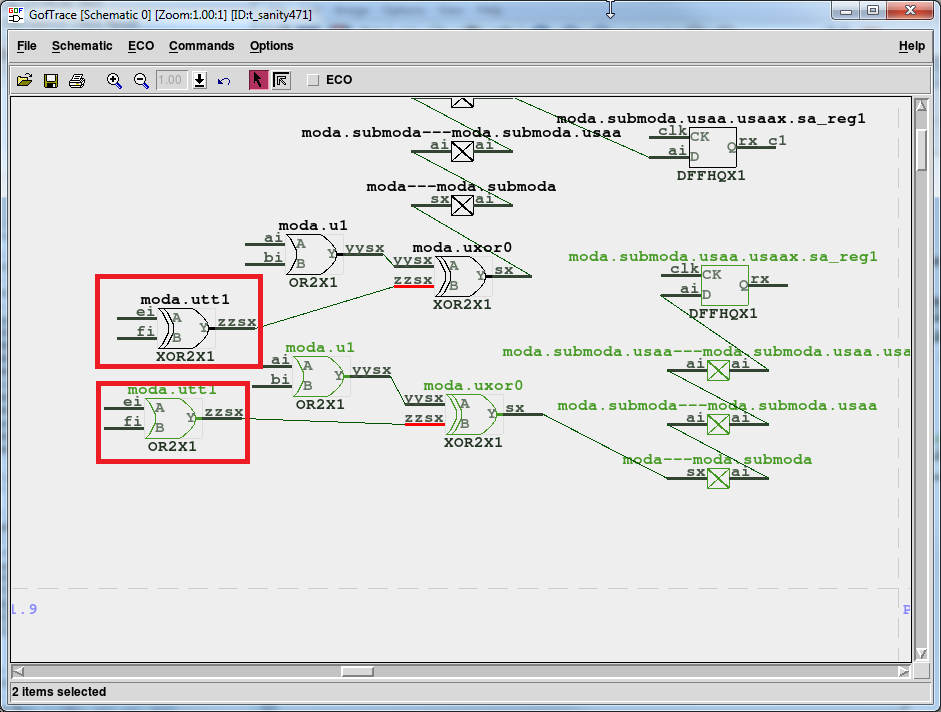Open the Schematic menu
Image resolution: width=941 pixels, height=712 pixels.
click(x=82, y=46)
